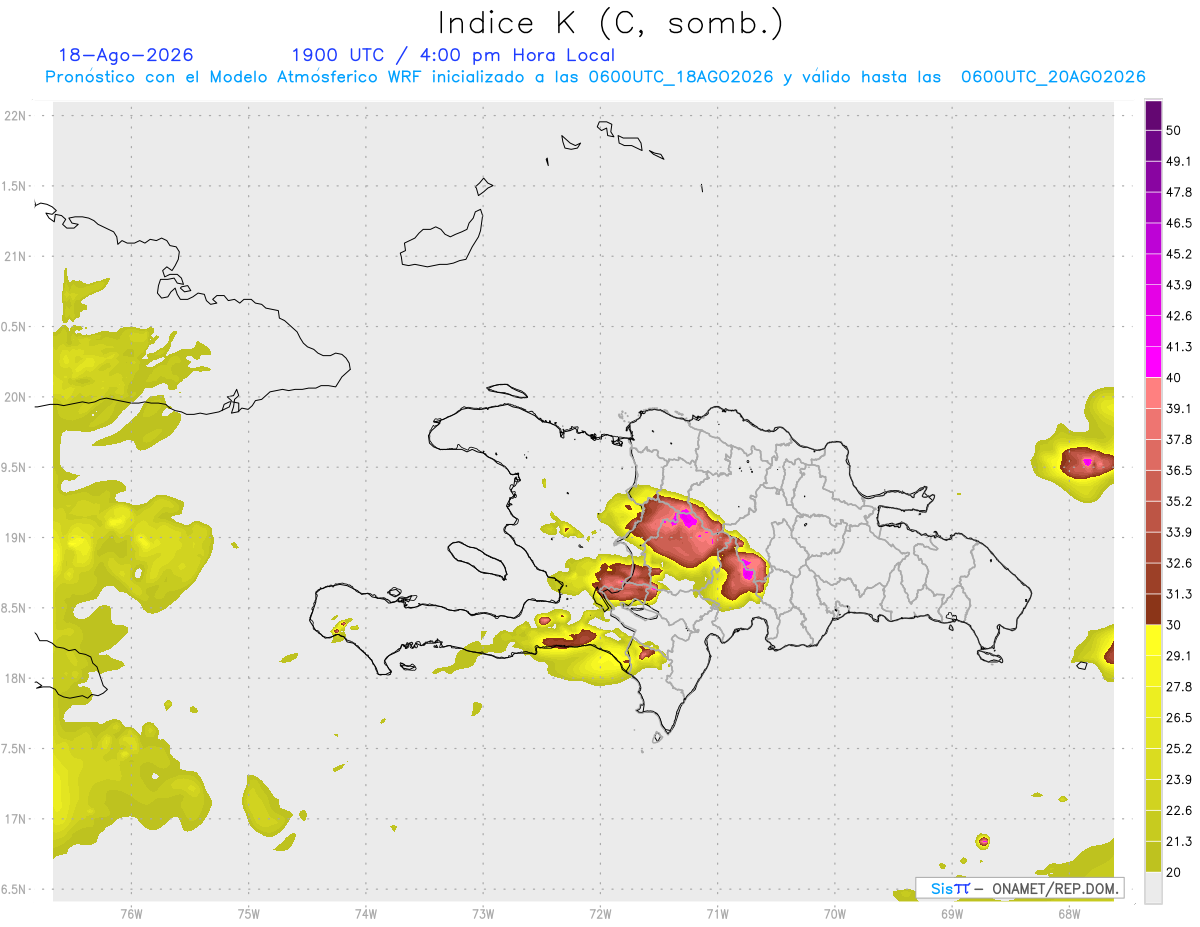This screenshot has height=927, width=1200.
Task: Click the "68W" longitude label
Action: pyautogui.click(x=1068, y=913)
